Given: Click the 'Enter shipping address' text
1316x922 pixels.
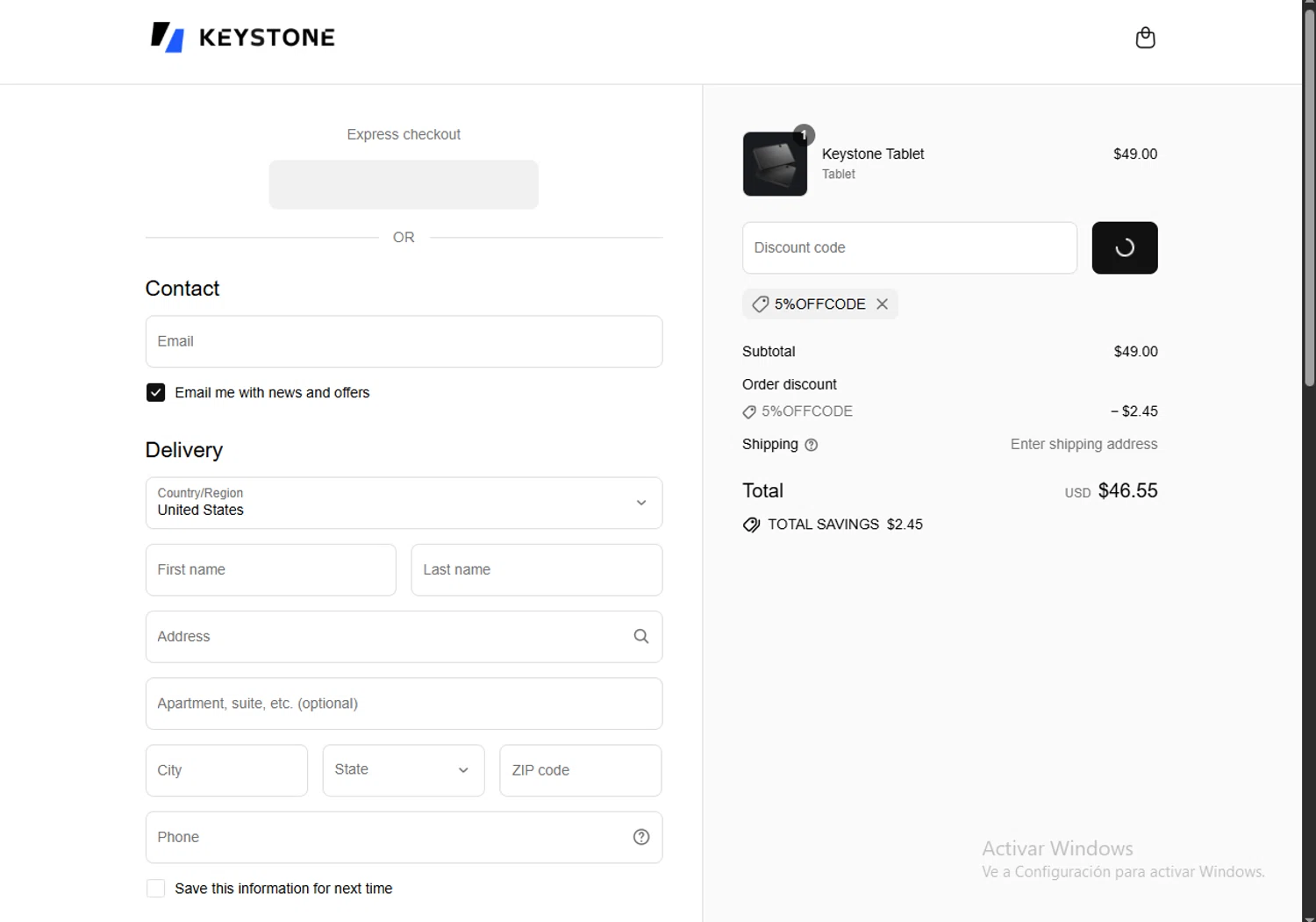Looking at the screenshot, I should pyautogui.click(x=1084, y=444).
